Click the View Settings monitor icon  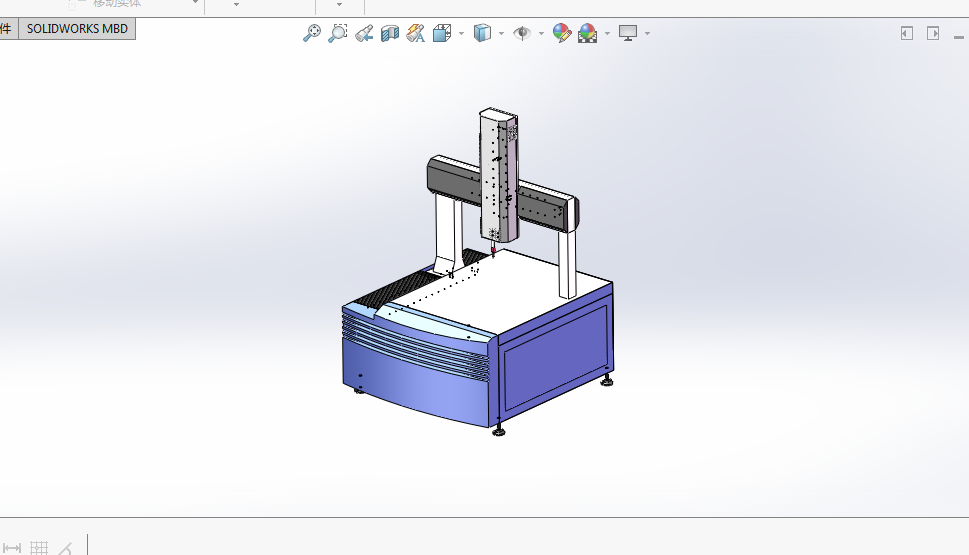click(628, 33)
